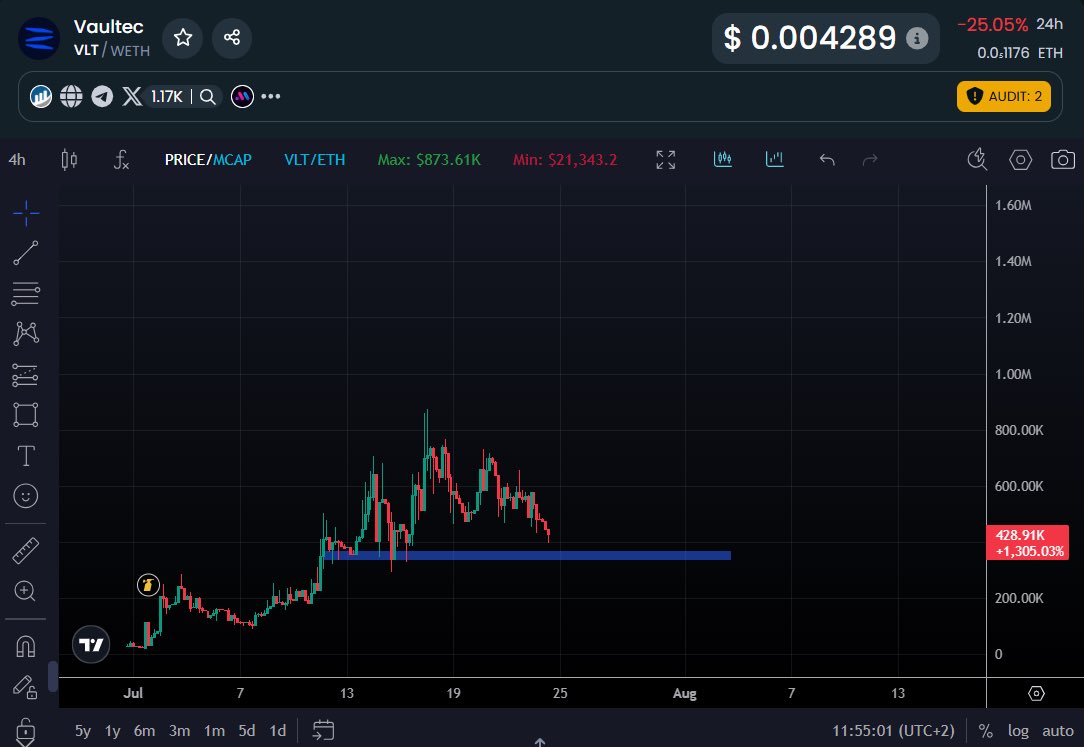Viewport: 1084px width, 747px height.
Task: Open candlestick chart style selector
Action: tap(69, 160)
